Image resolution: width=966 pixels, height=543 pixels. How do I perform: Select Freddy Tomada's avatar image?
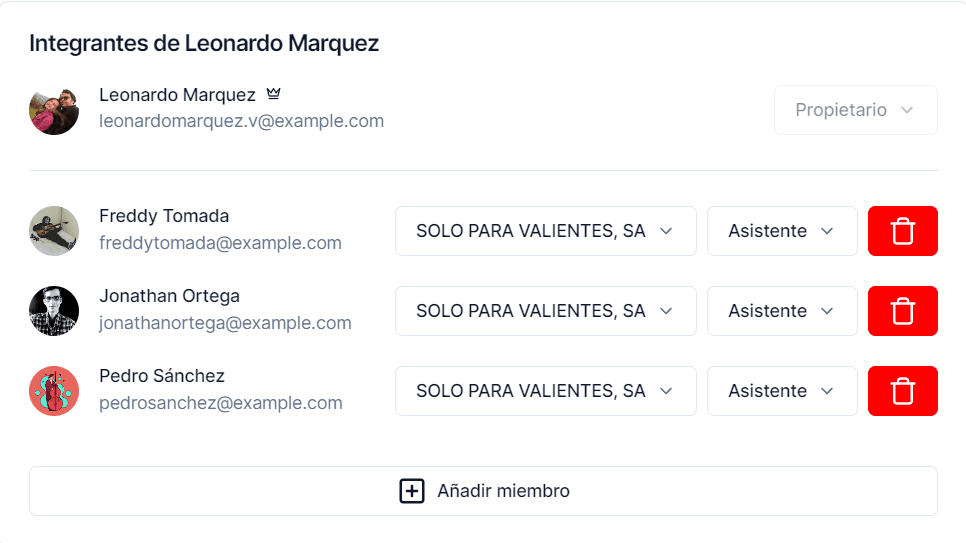[54, 231]
